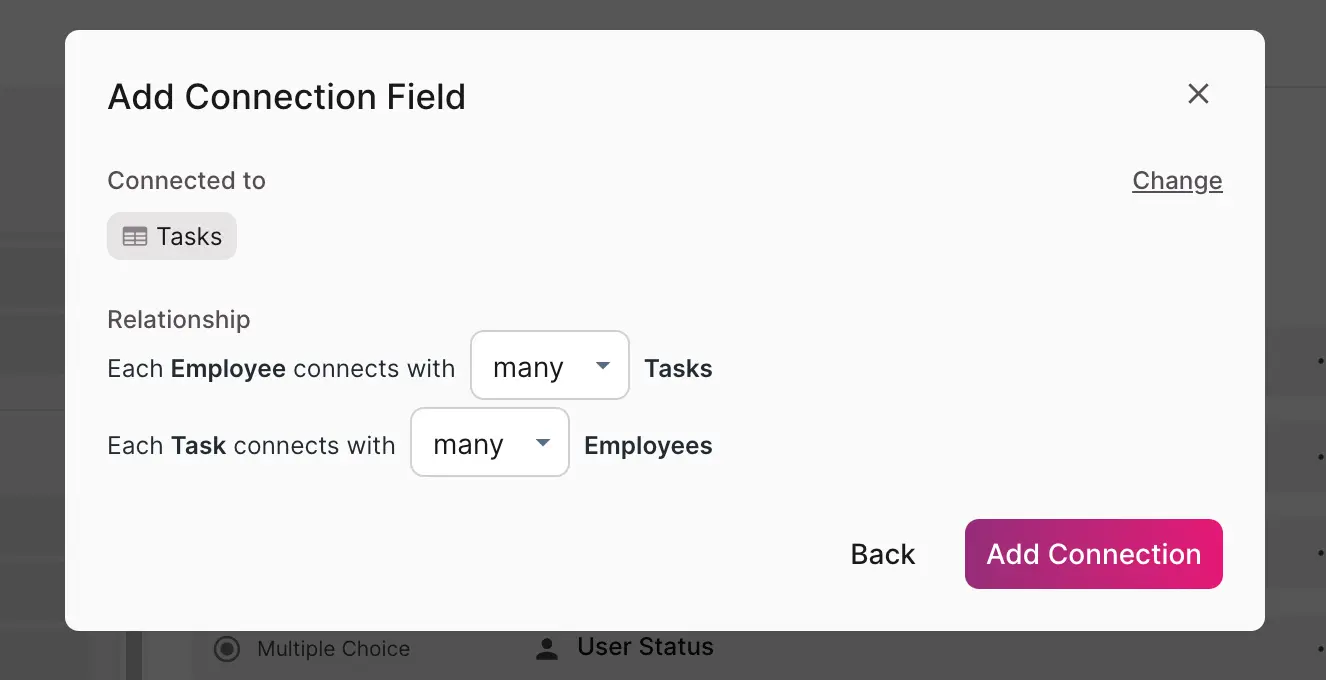Click the Relationship section heading
Image resolution: width=1326 pixels, height=680 pixels.
(179, 320)
